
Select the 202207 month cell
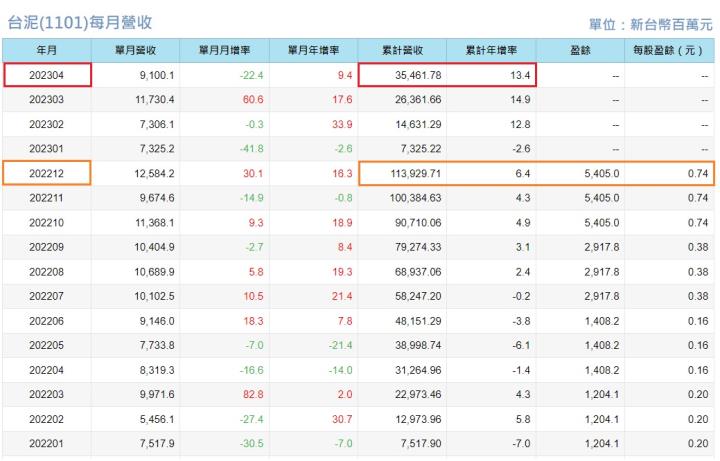click(47, 296)
